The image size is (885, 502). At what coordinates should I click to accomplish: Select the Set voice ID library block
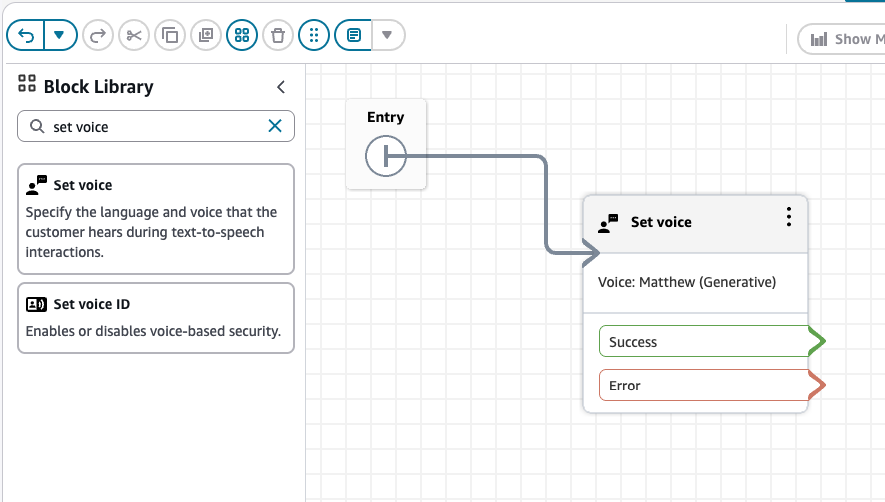[x=156, y=317]
